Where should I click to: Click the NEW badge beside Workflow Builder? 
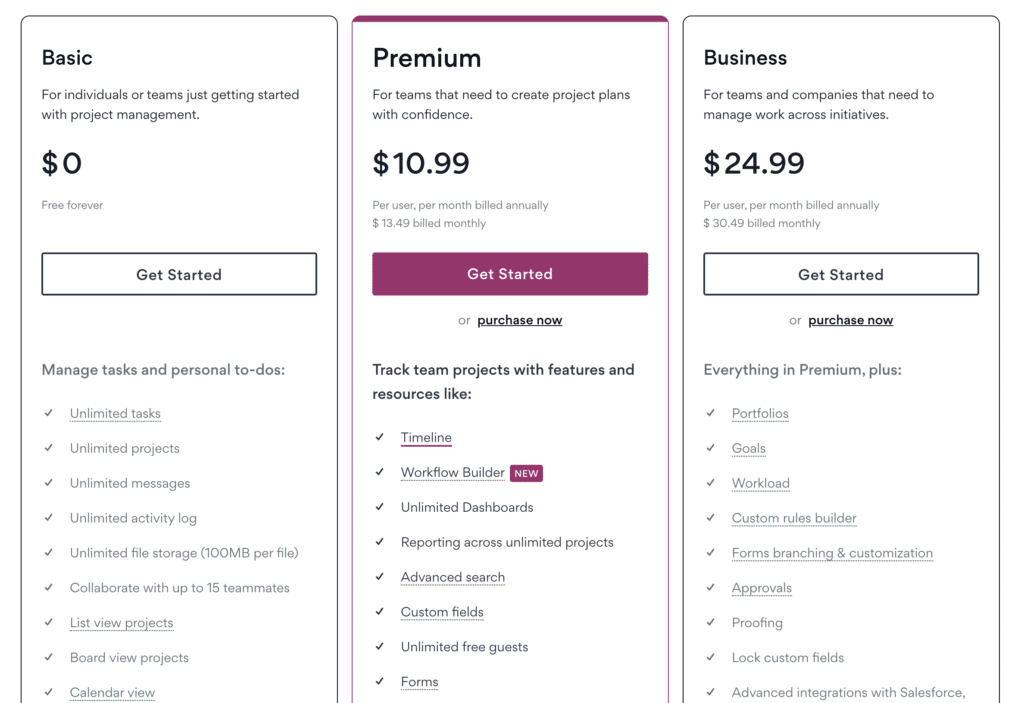(x=526, y=473)
